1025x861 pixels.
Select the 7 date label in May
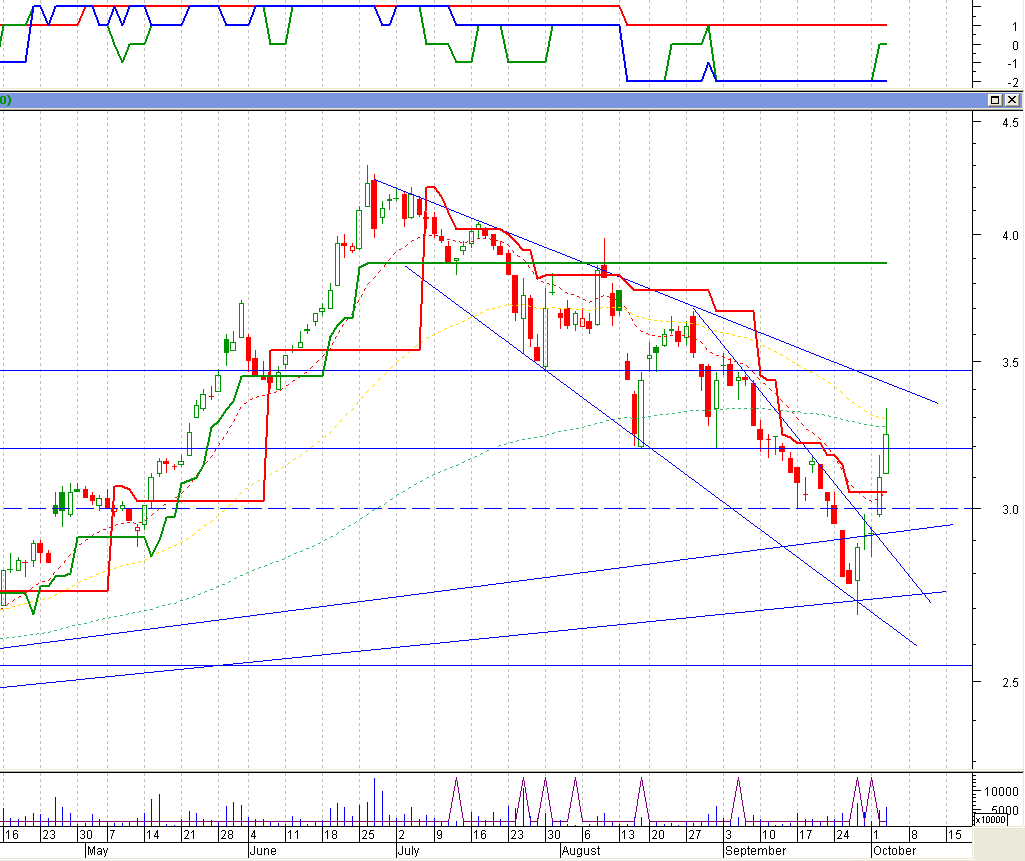[x=112, y=835]
